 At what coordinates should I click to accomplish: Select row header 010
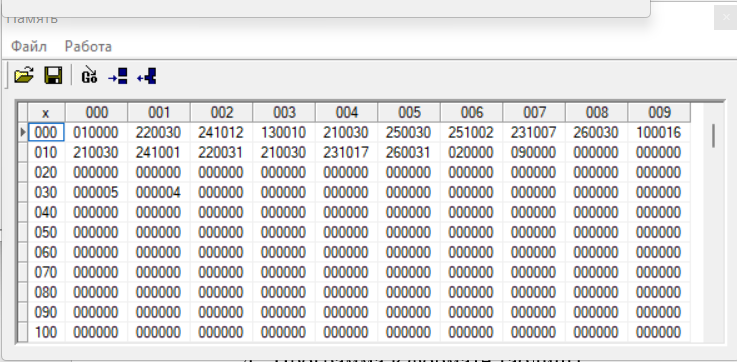46,152
